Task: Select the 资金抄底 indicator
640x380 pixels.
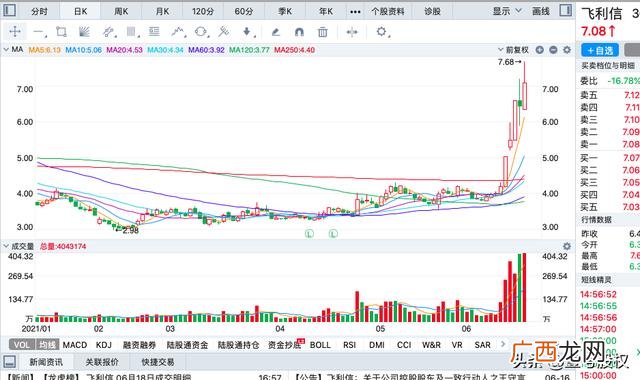Action: click(284, 345)
